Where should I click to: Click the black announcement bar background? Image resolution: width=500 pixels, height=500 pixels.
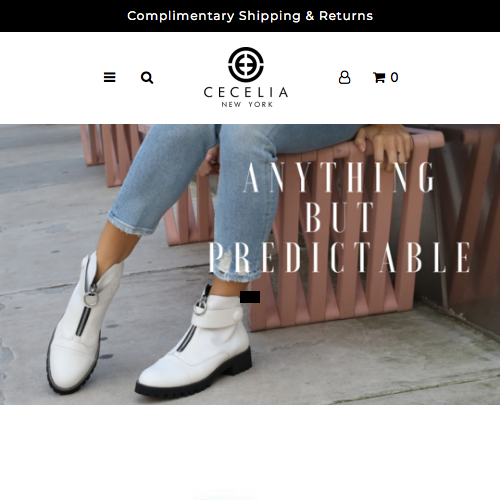(x=67, y=16)
